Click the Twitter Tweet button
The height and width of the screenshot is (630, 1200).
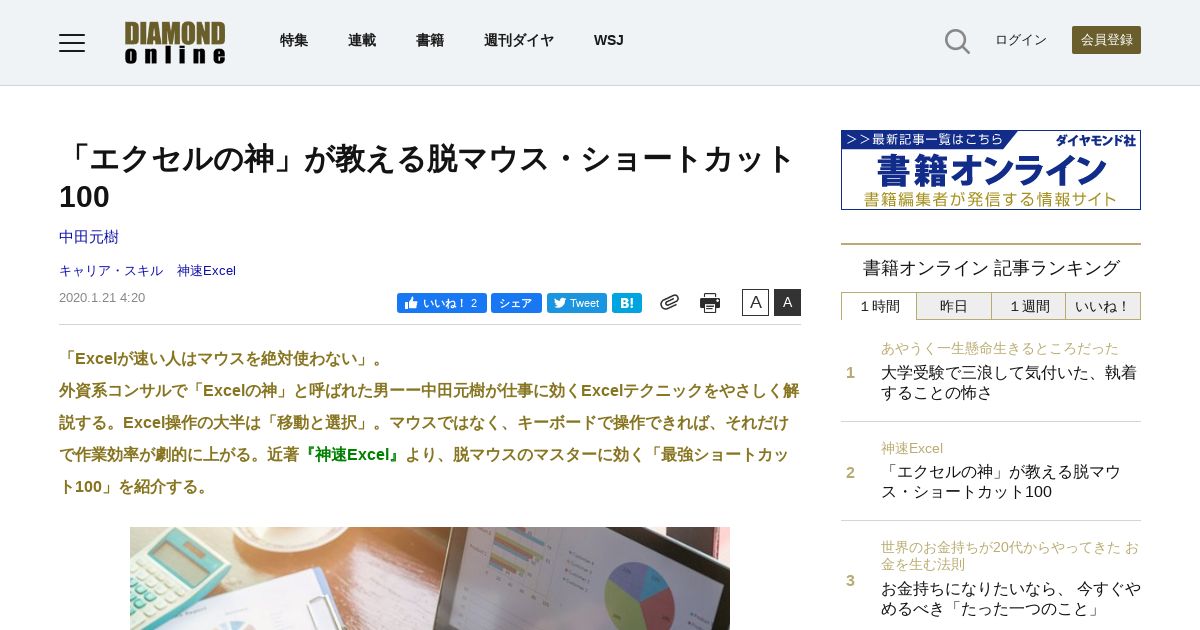577,303
